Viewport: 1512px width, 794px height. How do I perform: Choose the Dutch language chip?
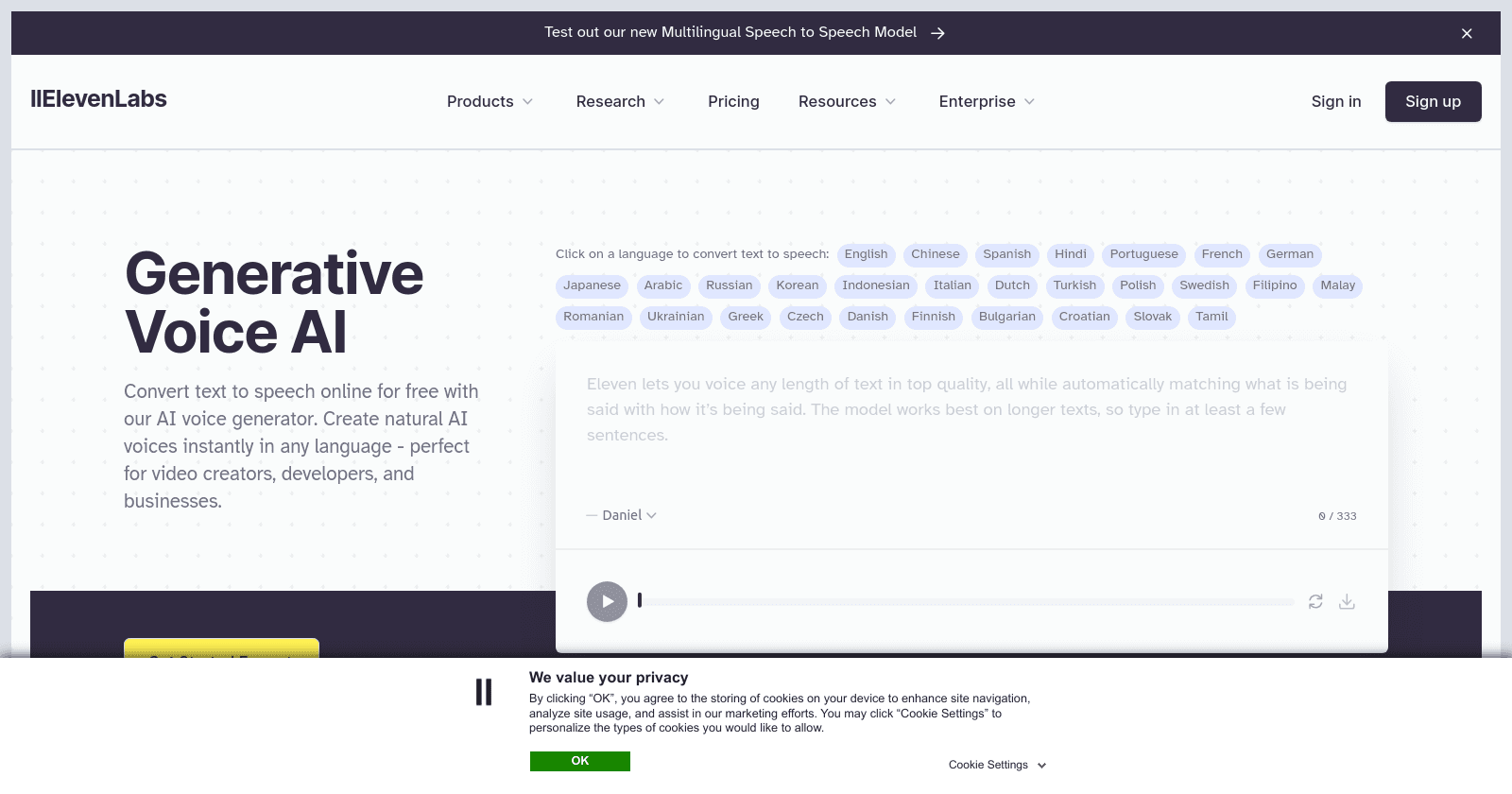point(1012,285)
